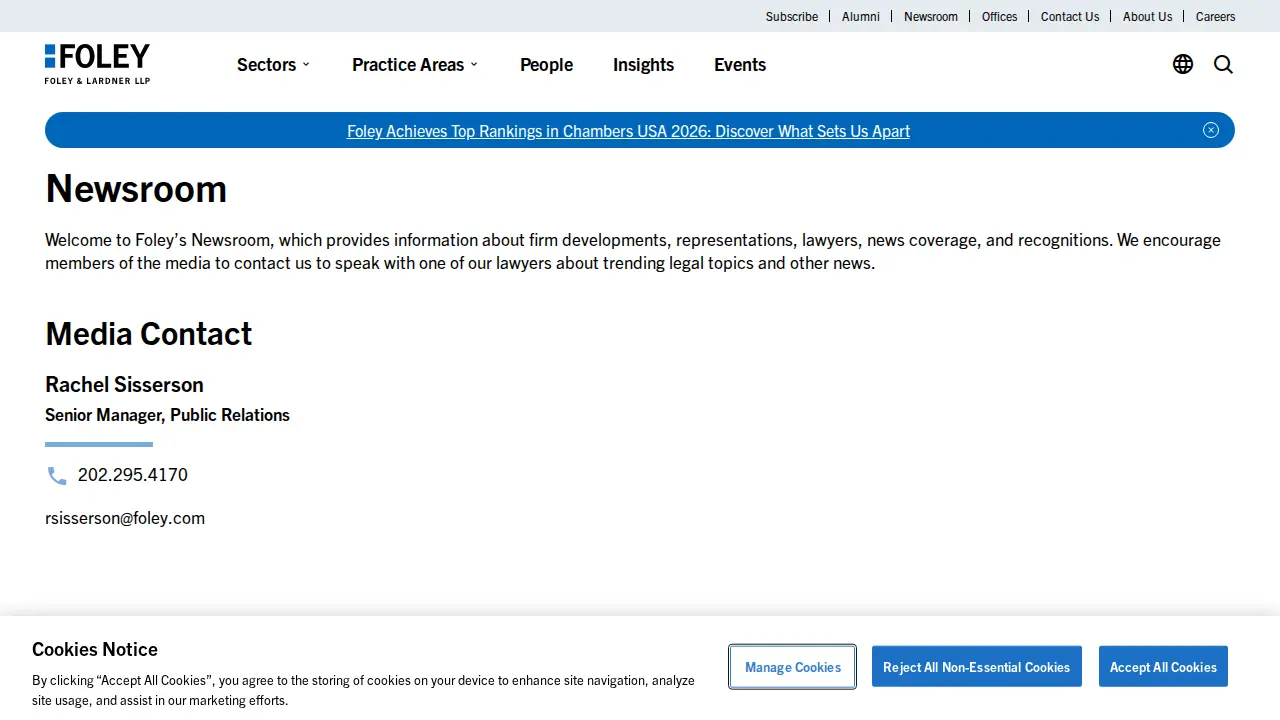This screenshot has width=1280, height=720.
Task: Open the Events section
Action: [740, 64]
